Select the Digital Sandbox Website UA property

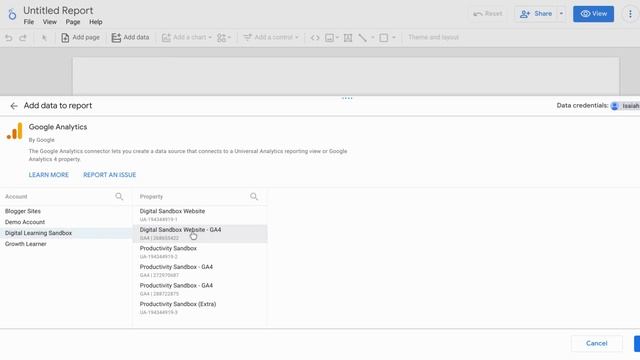point(200,215)
